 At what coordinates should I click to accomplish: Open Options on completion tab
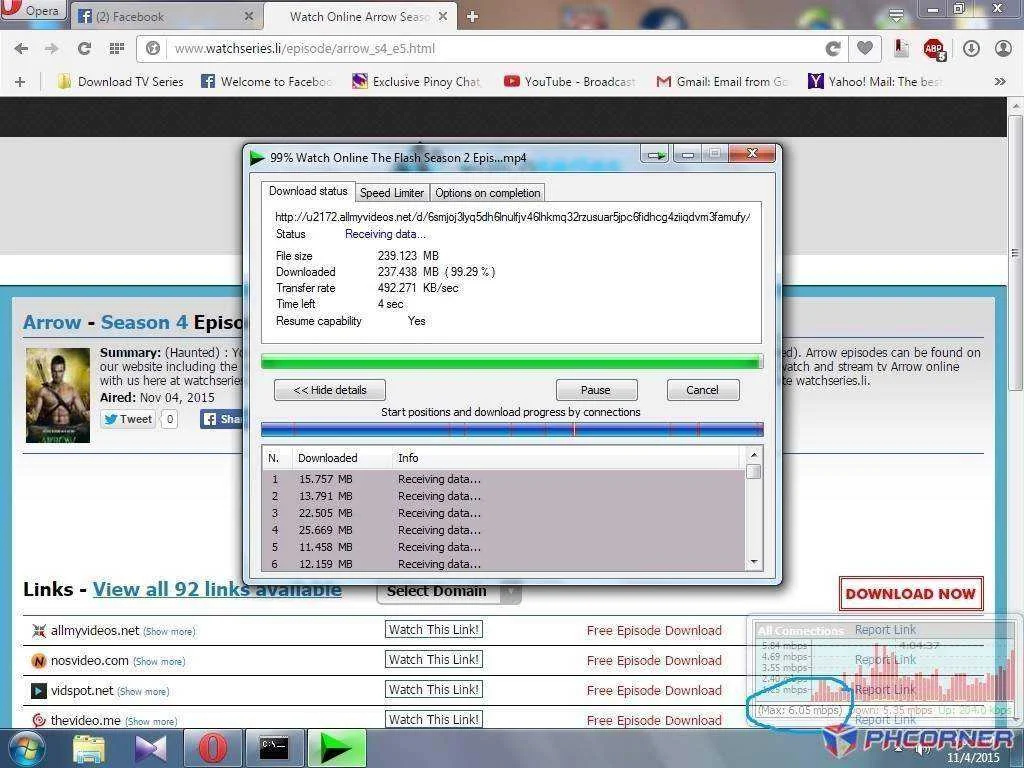point(488,193)
